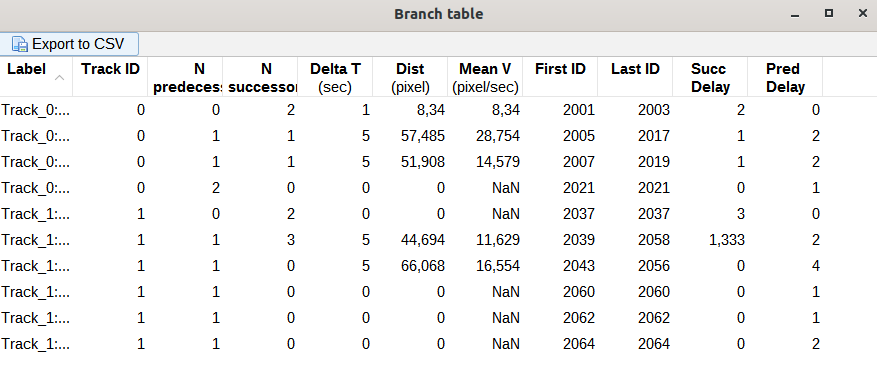This screenshot has height=369, width=877.
Task: Select the cell showing 16,554
Action: 485,266
